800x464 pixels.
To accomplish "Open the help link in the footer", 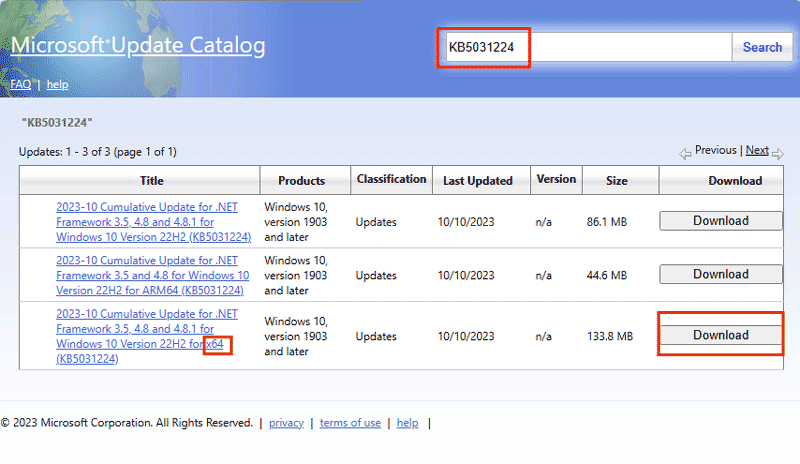I will pyautogui.click(x=407, y=423).
